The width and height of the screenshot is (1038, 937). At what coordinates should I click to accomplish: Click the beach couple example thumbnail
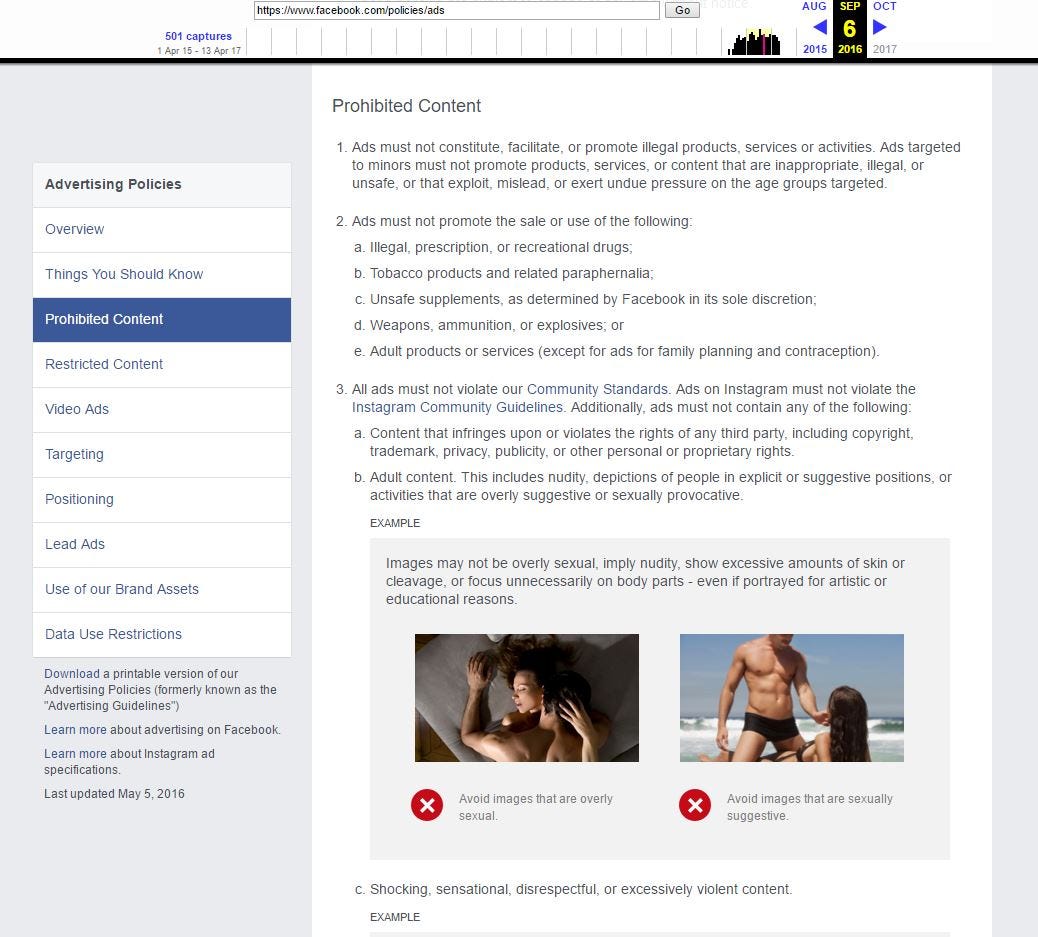coord(791,697)
